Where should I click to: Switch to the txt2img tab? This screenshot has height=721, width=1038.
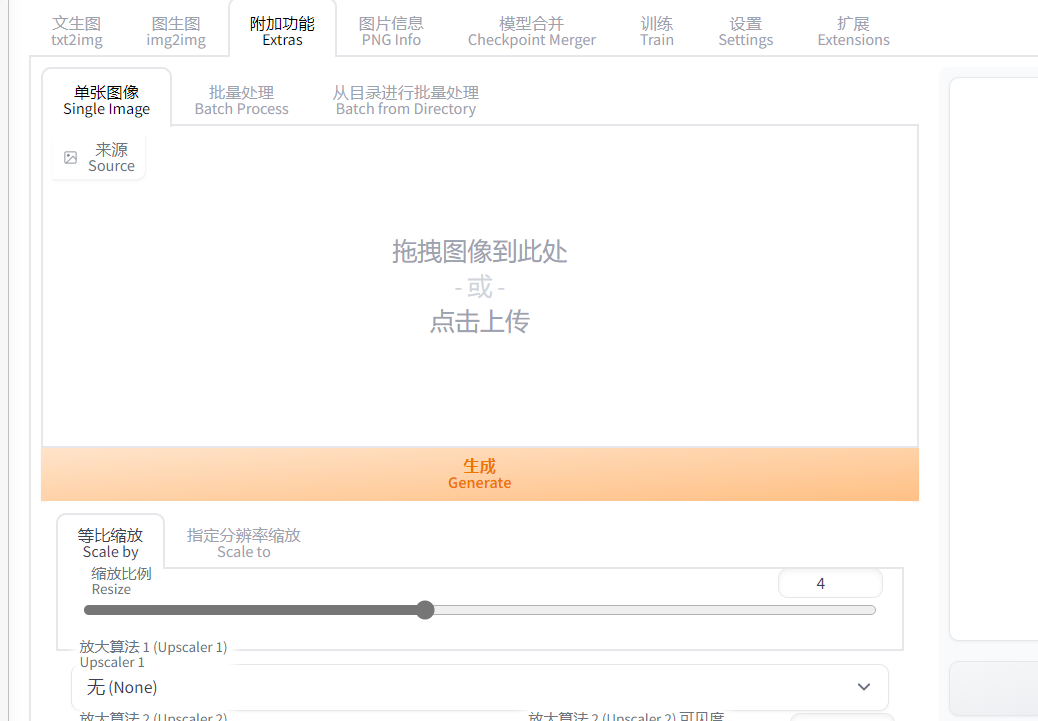pyautogui.click(x=77, y=32)
